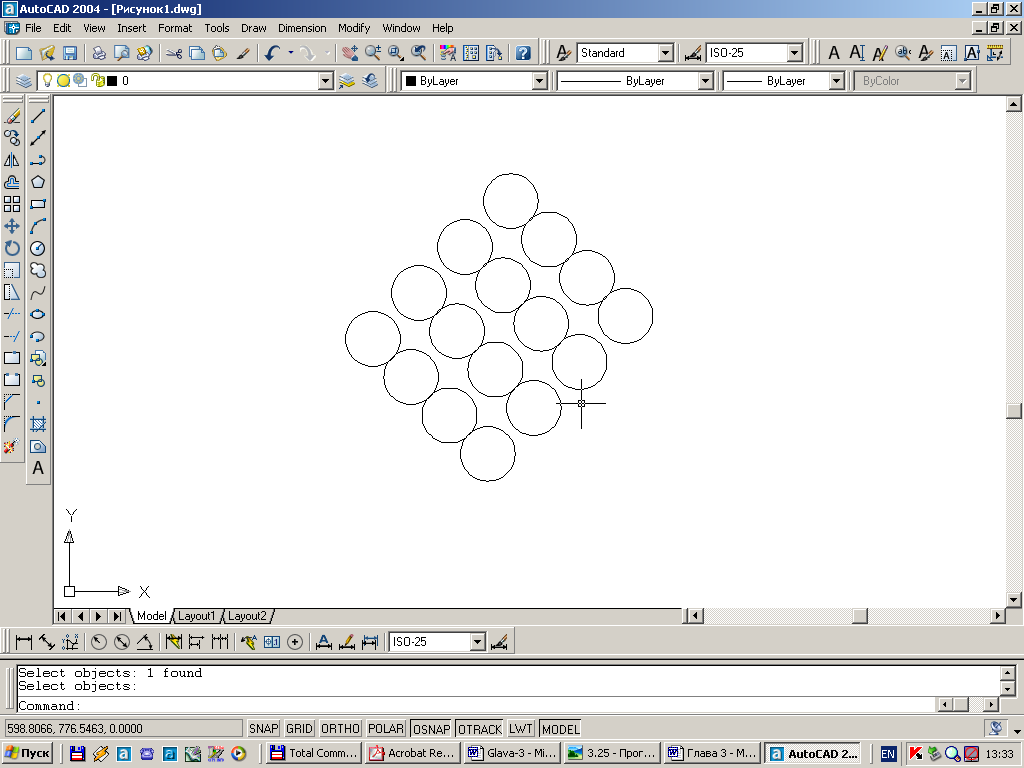Select the Line draw tool
Image resolution: width=1024 pixels, height=768 pixels.
click(38, 116)
